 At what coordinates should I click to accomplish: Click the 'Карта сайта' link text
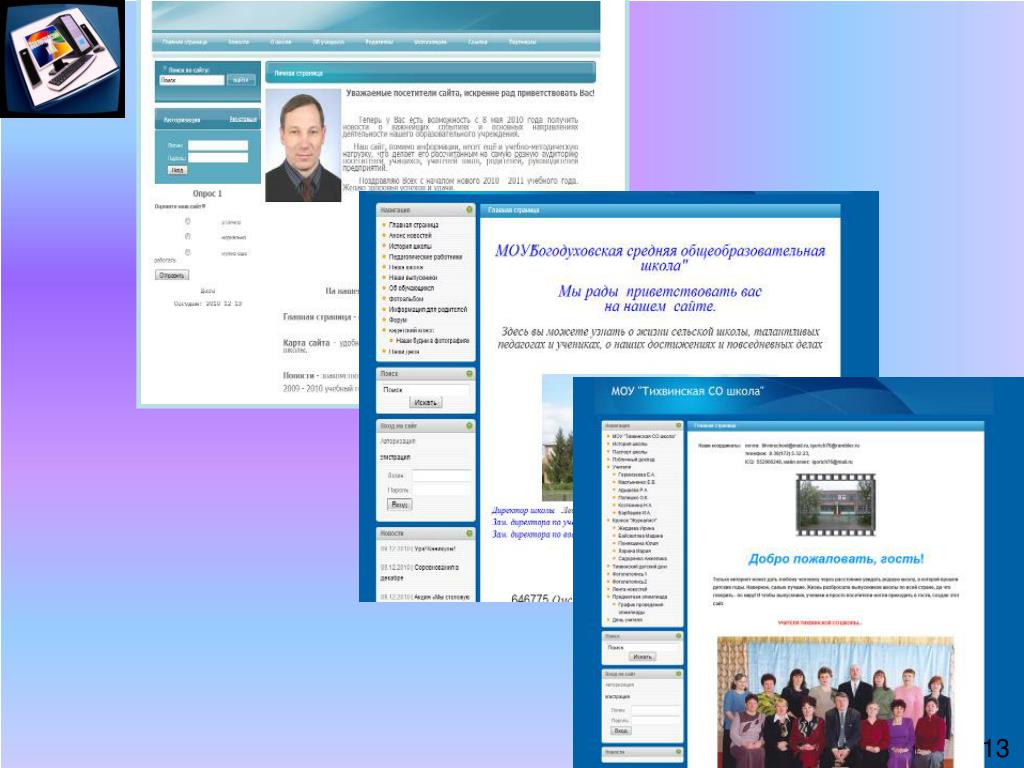click(x=306, y=343)
